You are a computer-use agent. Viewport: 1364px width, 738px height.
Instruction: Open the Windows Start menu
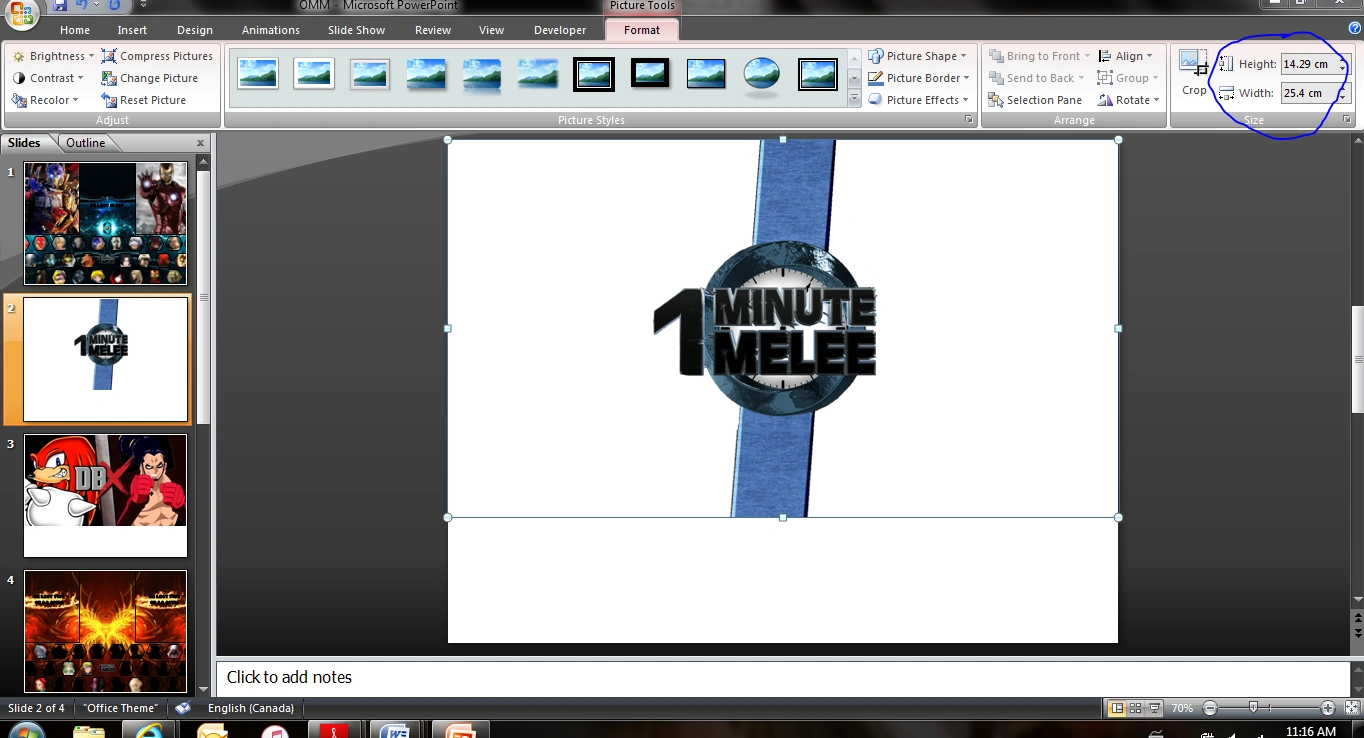tap(25, 730)
